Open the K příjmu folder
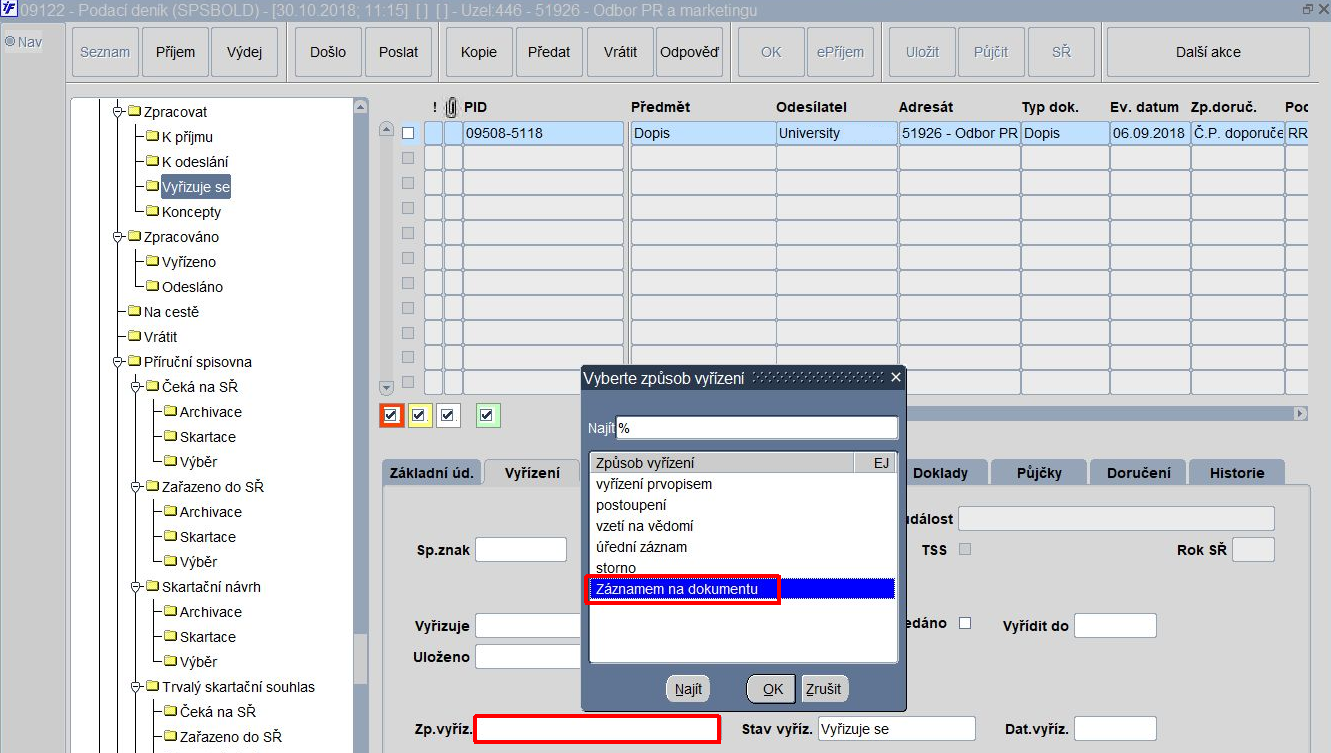 (187, 137)
